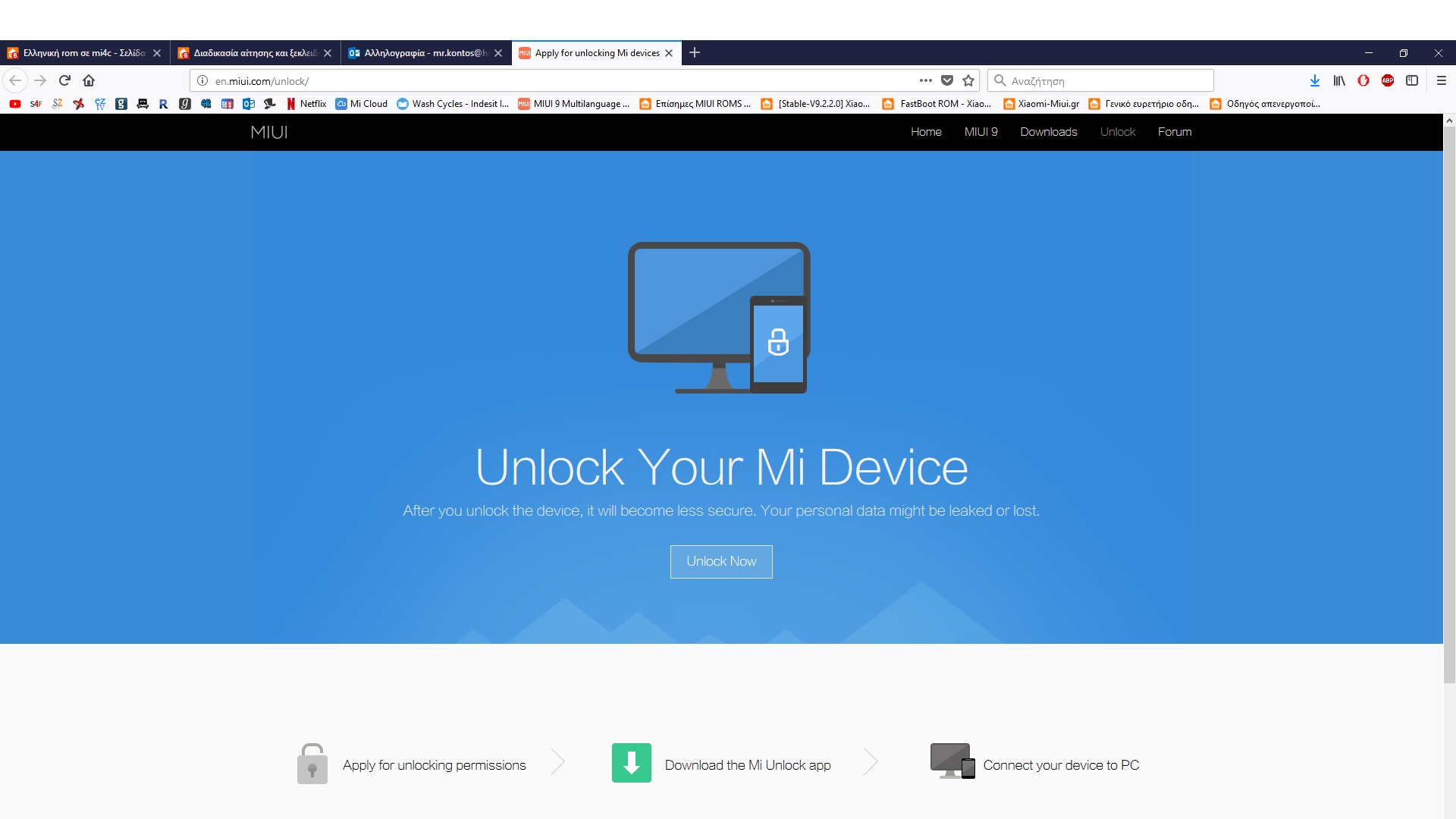The image size is (1456, 819).
Task: Open Downloads in MIUI navigation
Action: tap(1048, 132)
